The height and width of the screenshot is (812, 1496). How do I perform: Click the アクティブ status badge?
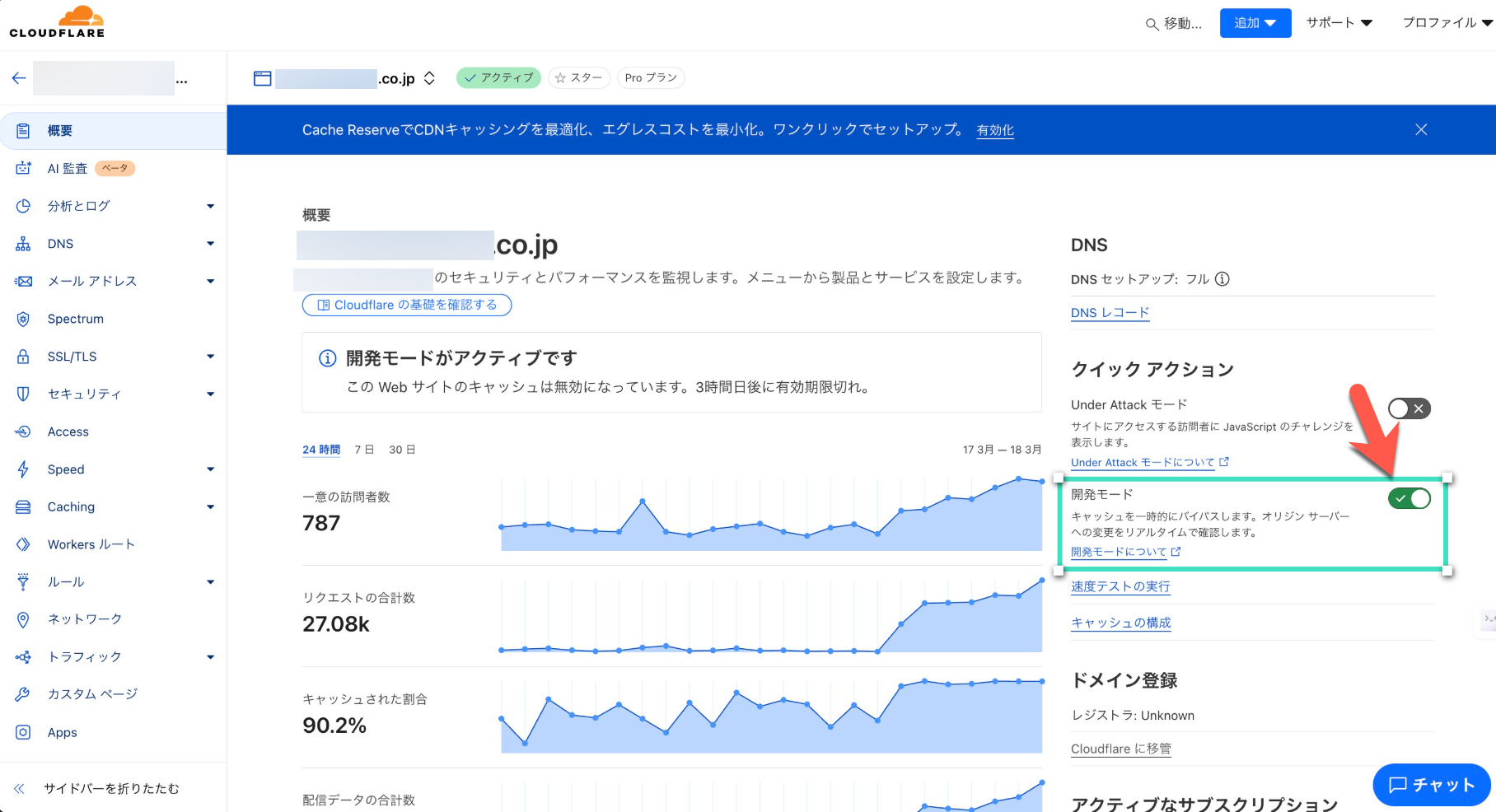498,77
